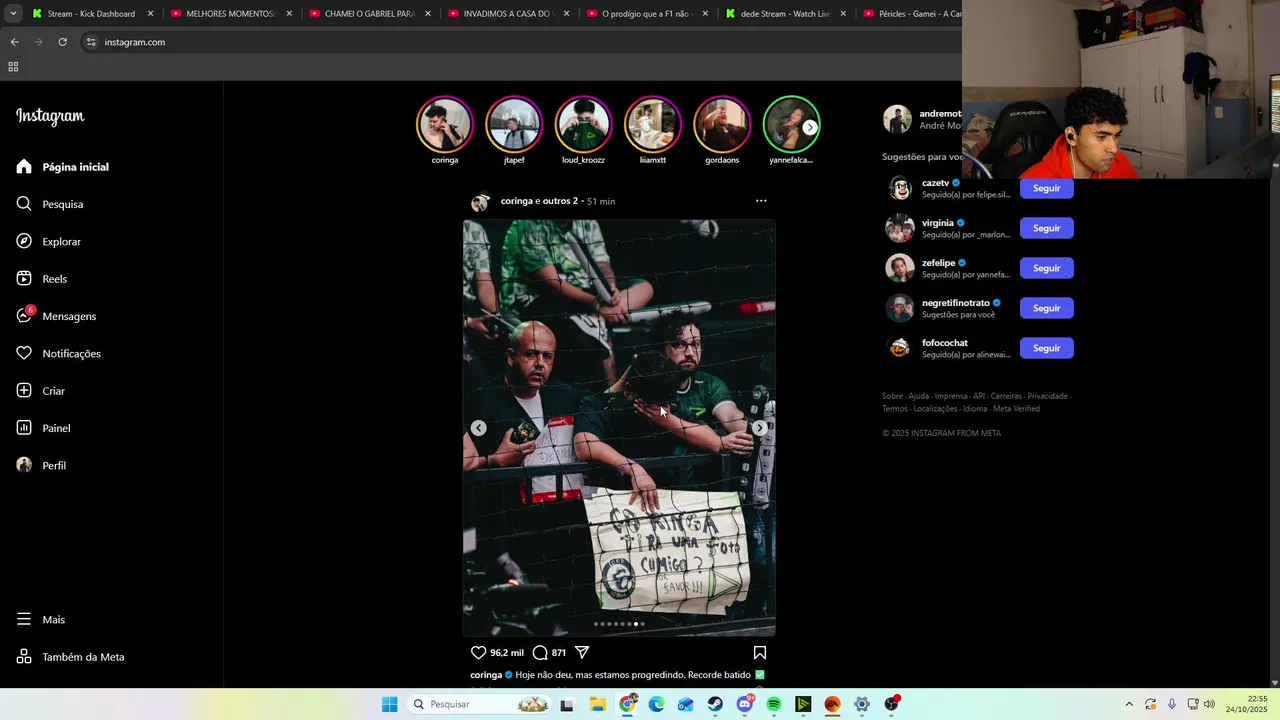
Task: Open the Windows Start menu
Action: [x=389, y=704]
